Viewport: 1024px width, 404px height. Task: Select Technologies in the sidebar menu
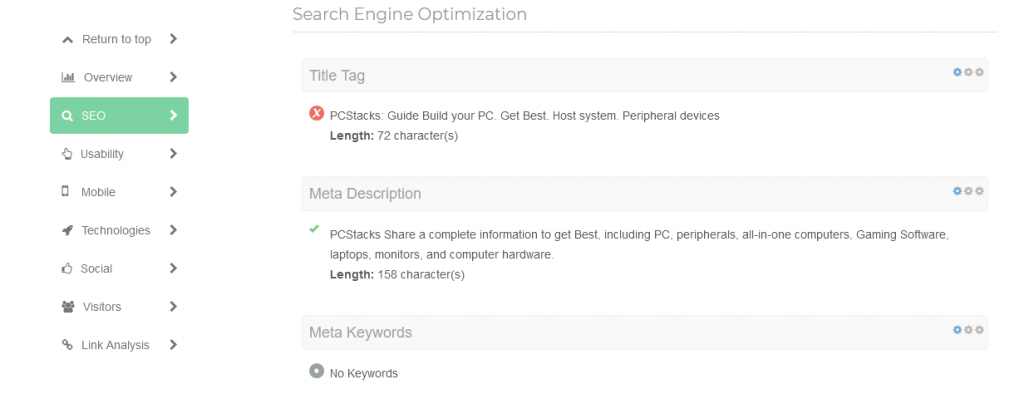(x=120, y=230)
